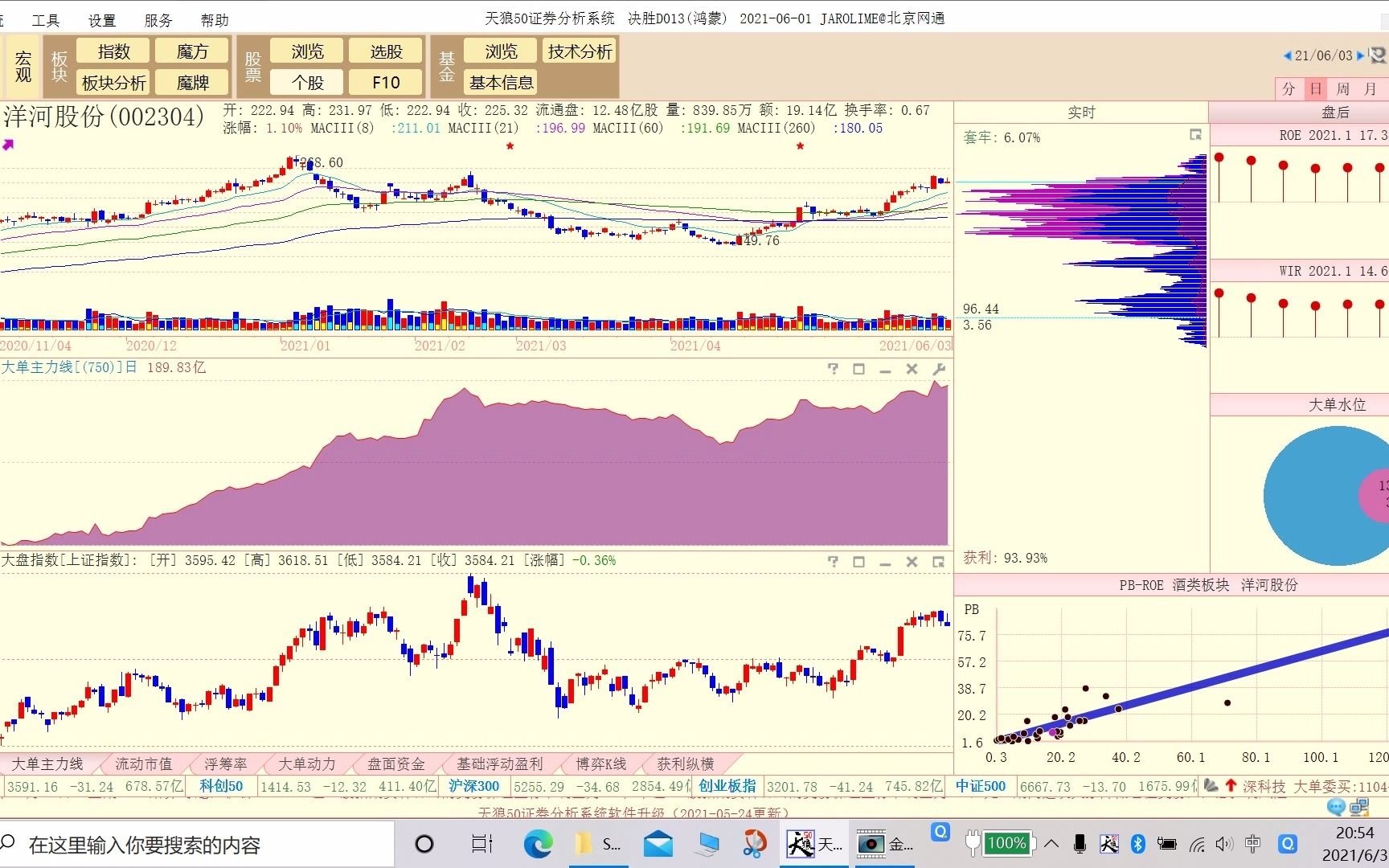1389x868 pixels.
Task: Click the 盘后 panel header
Action: (x=1335, y=113)
